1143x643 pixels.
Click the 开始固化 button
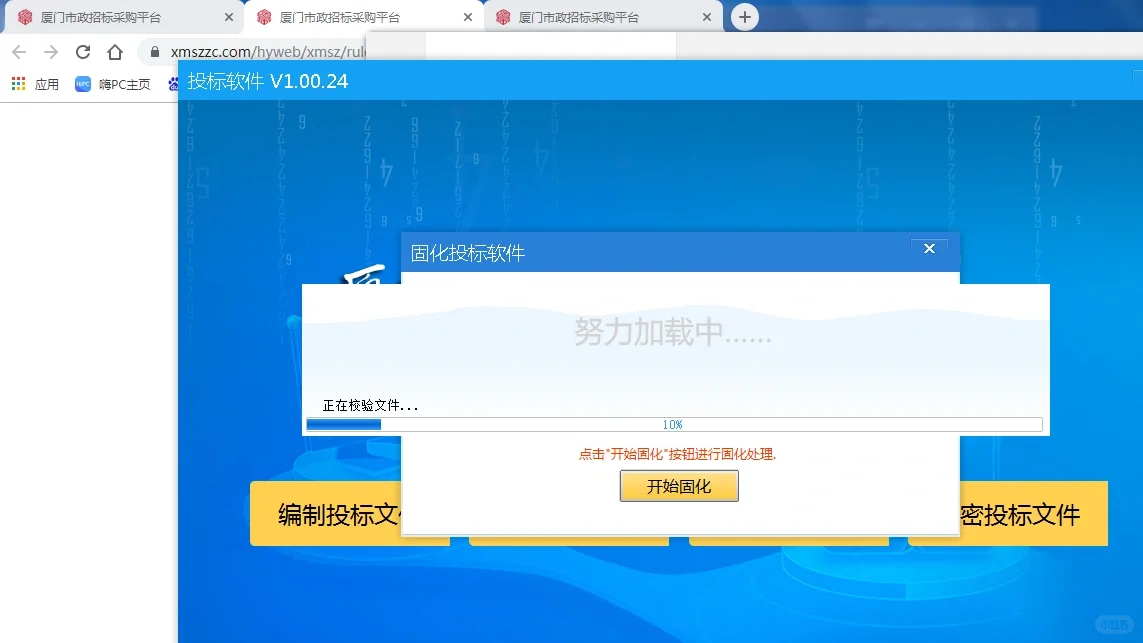[x=679, y=486]
